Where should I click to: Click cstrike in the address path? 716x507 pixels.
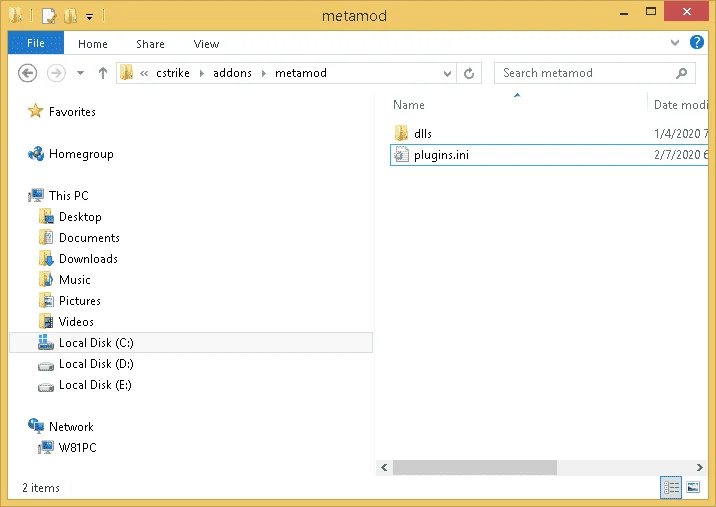pos(173,73)
